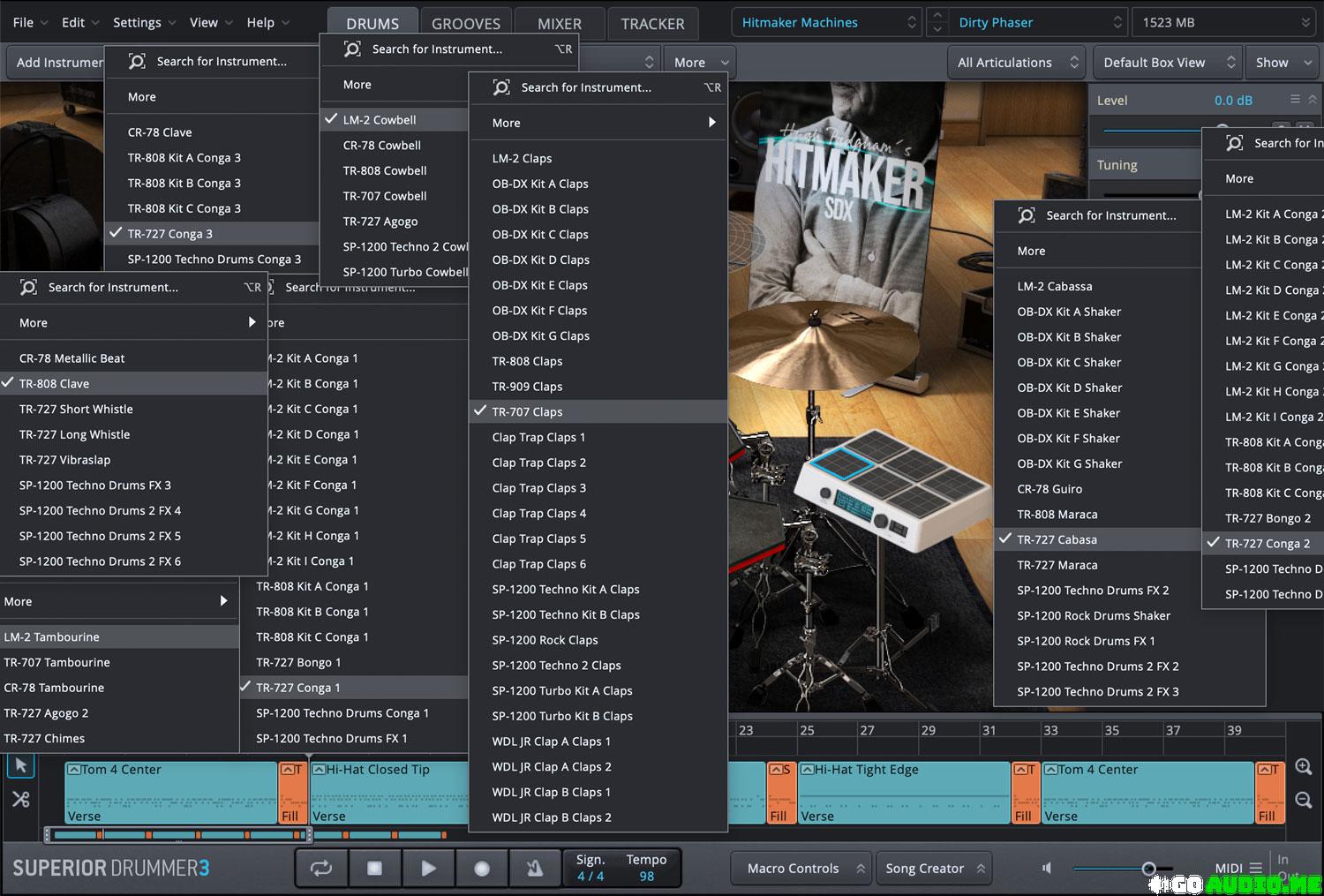Click the record button
The image size is (1324, 896).
tap(482, 869)
